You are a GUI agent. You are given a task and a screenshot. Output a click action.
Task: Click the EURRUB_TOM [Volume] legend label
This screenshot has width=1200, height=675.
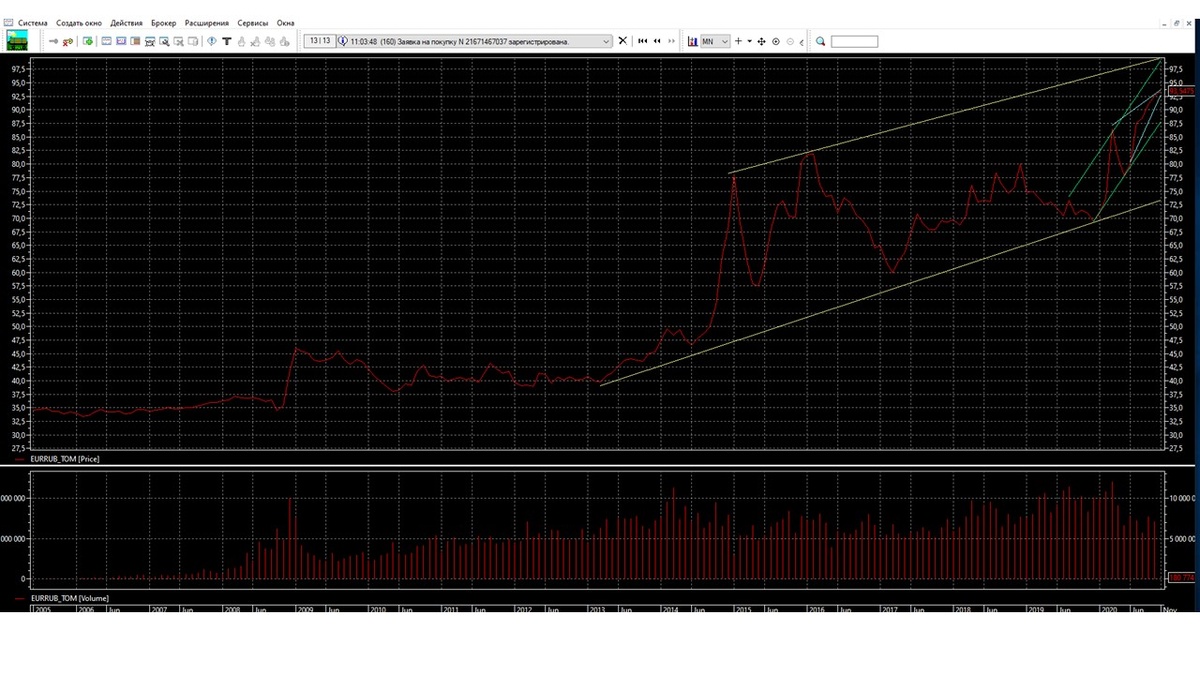pyautogui.click(x=71, y=598)
